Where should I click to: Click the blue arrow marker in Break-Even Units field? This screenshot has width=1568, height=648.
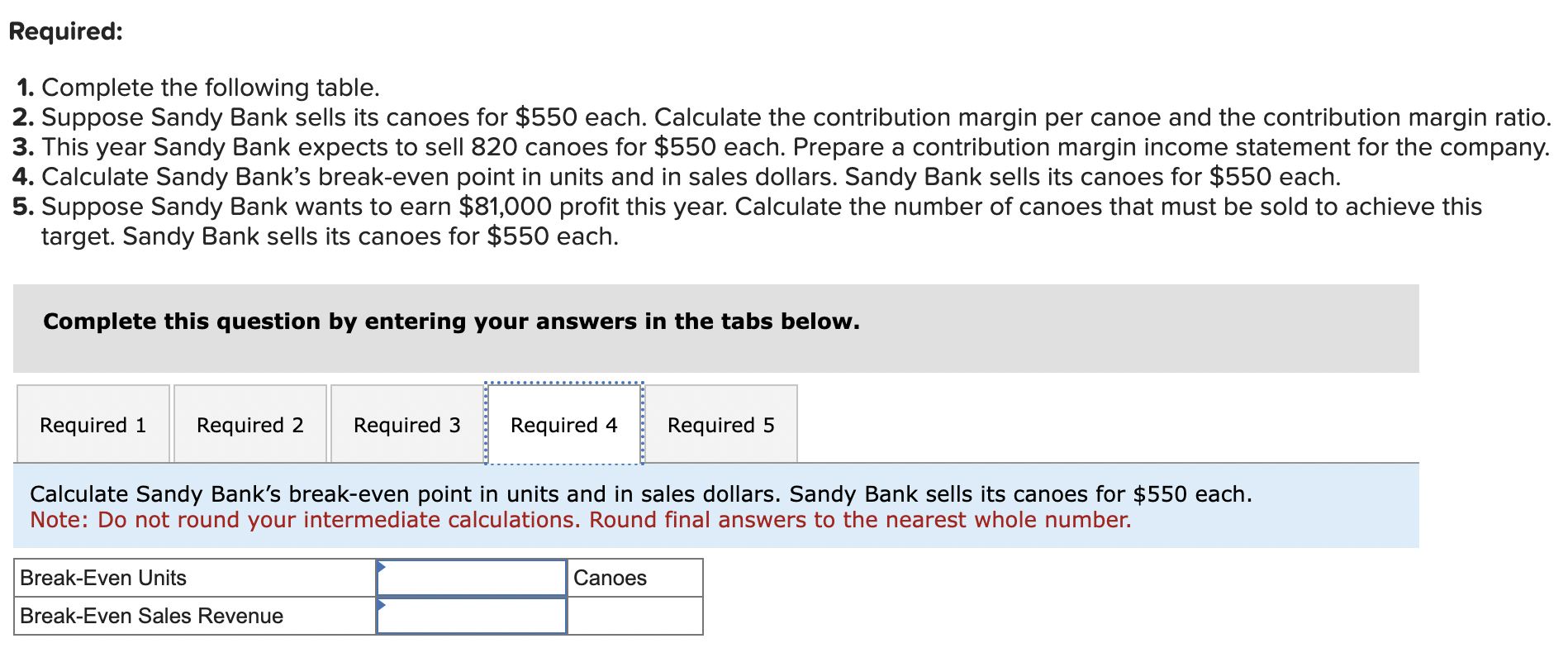tap(381, 569)
